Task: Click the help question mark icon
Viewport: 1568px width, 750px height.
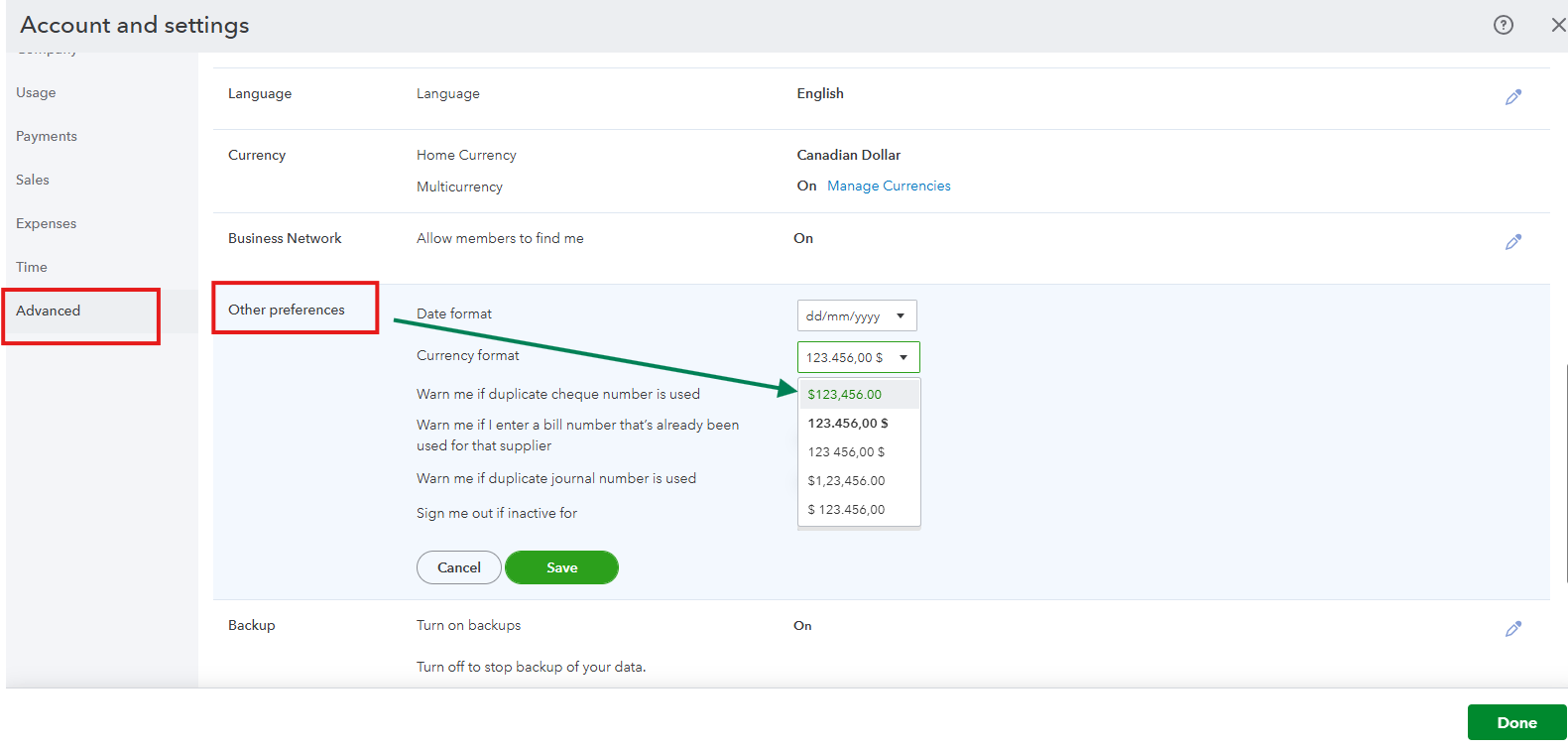Action: [x=1503, y=25]
